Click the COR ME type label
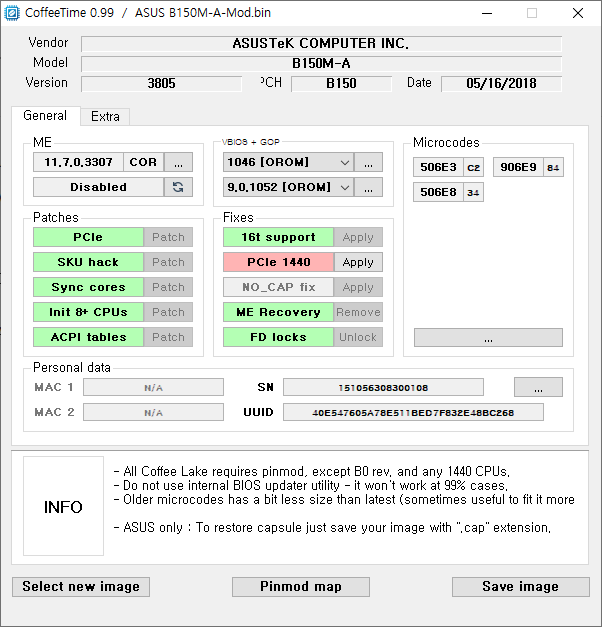The width and height of the screenshot is (602, 627). click(x=143, y=162)
